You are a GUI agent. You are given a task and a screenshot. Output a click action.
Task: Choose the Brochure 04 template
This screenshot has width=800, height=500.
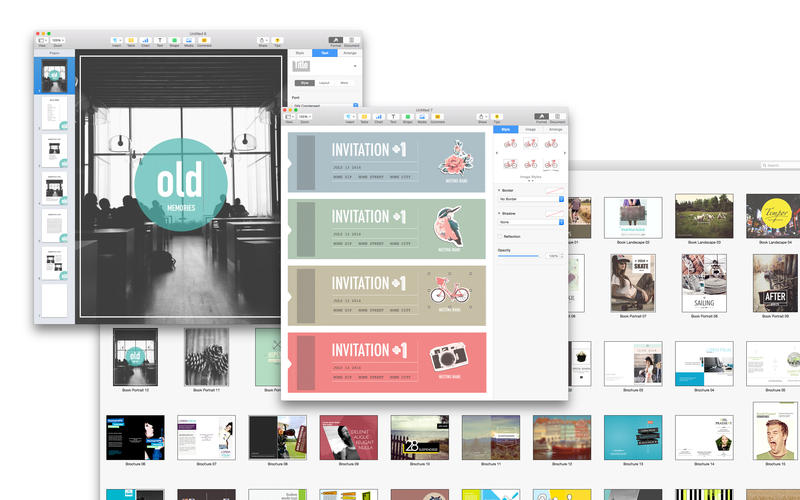point(704,364)
